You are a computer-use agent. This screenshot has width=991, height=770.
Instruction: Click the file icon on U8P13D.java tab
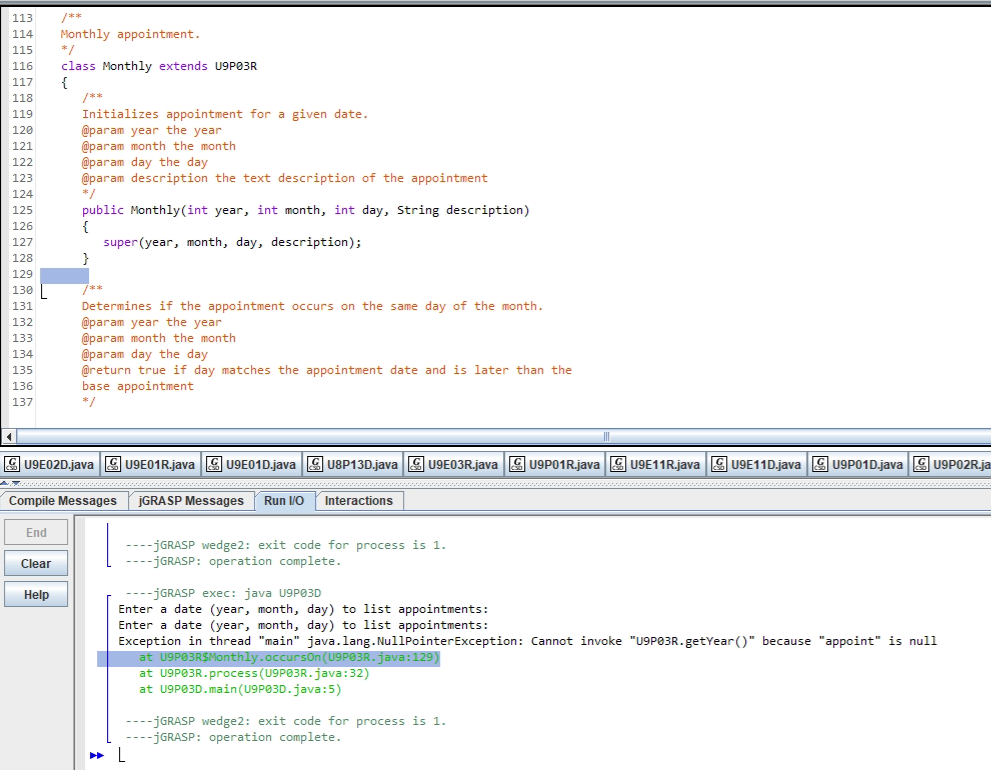pyautogui.click(x=315, y=464)
